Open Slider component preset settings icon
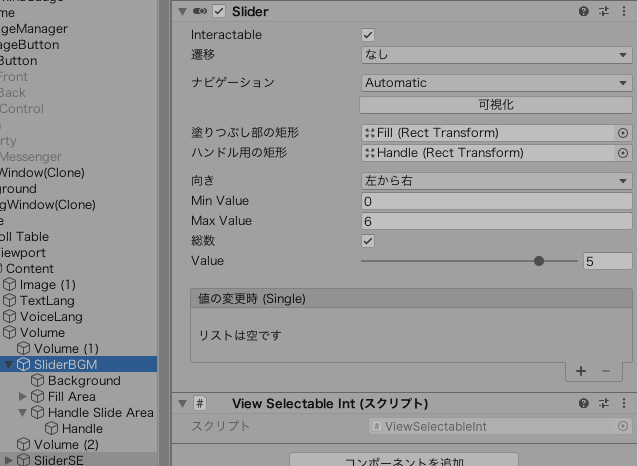This screenshot has height=466, width=637. [x=604, y=11]
